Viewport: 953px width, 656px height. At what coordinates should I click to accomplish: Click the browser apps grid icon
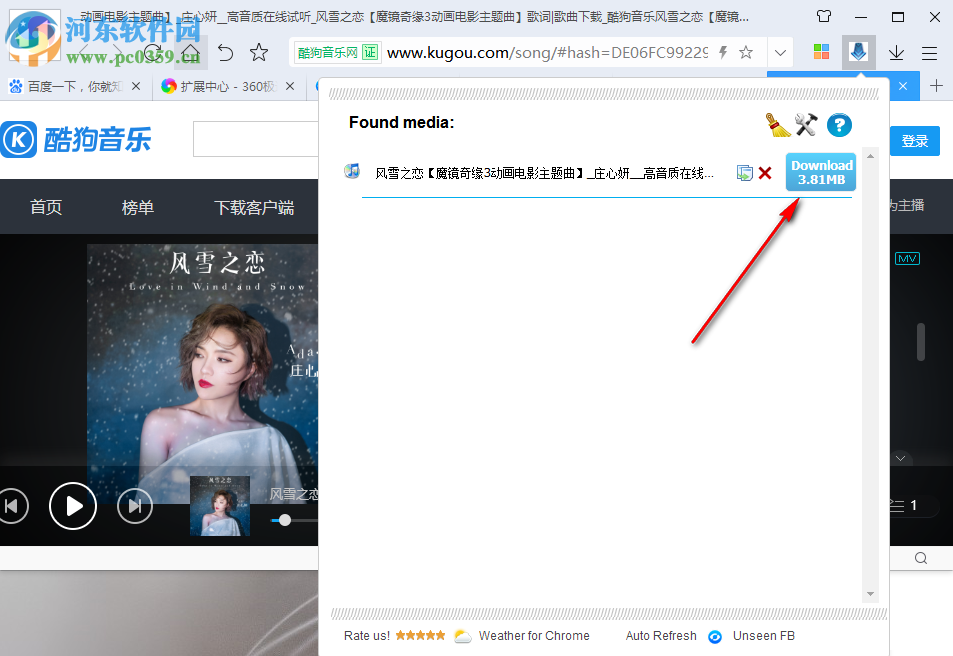tap(821, 51)
